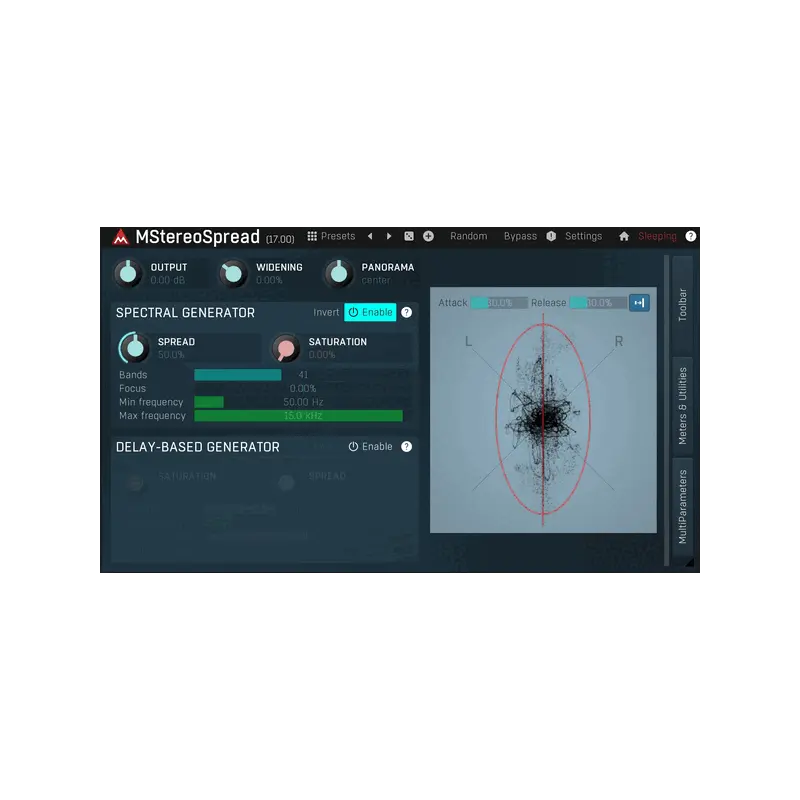This screenshot has height=800, width=800.
Task: Open the Meters & Utilities side tab
Action: pyautogui.click(x=683, y=406)
